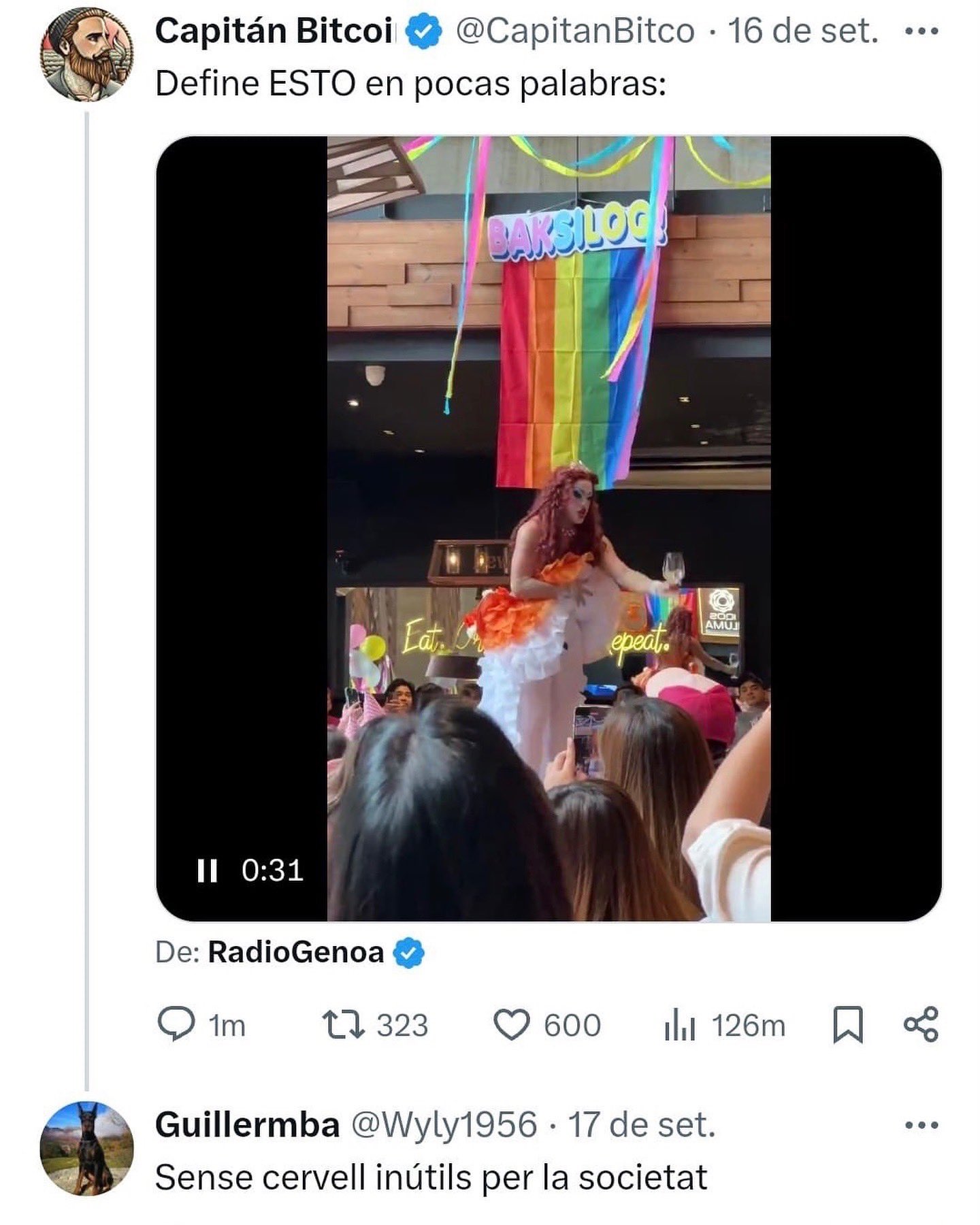View post analytics via the bar chart icon
The height and width of the screenshot is (1225, 980).
(x=679, y=1024)
